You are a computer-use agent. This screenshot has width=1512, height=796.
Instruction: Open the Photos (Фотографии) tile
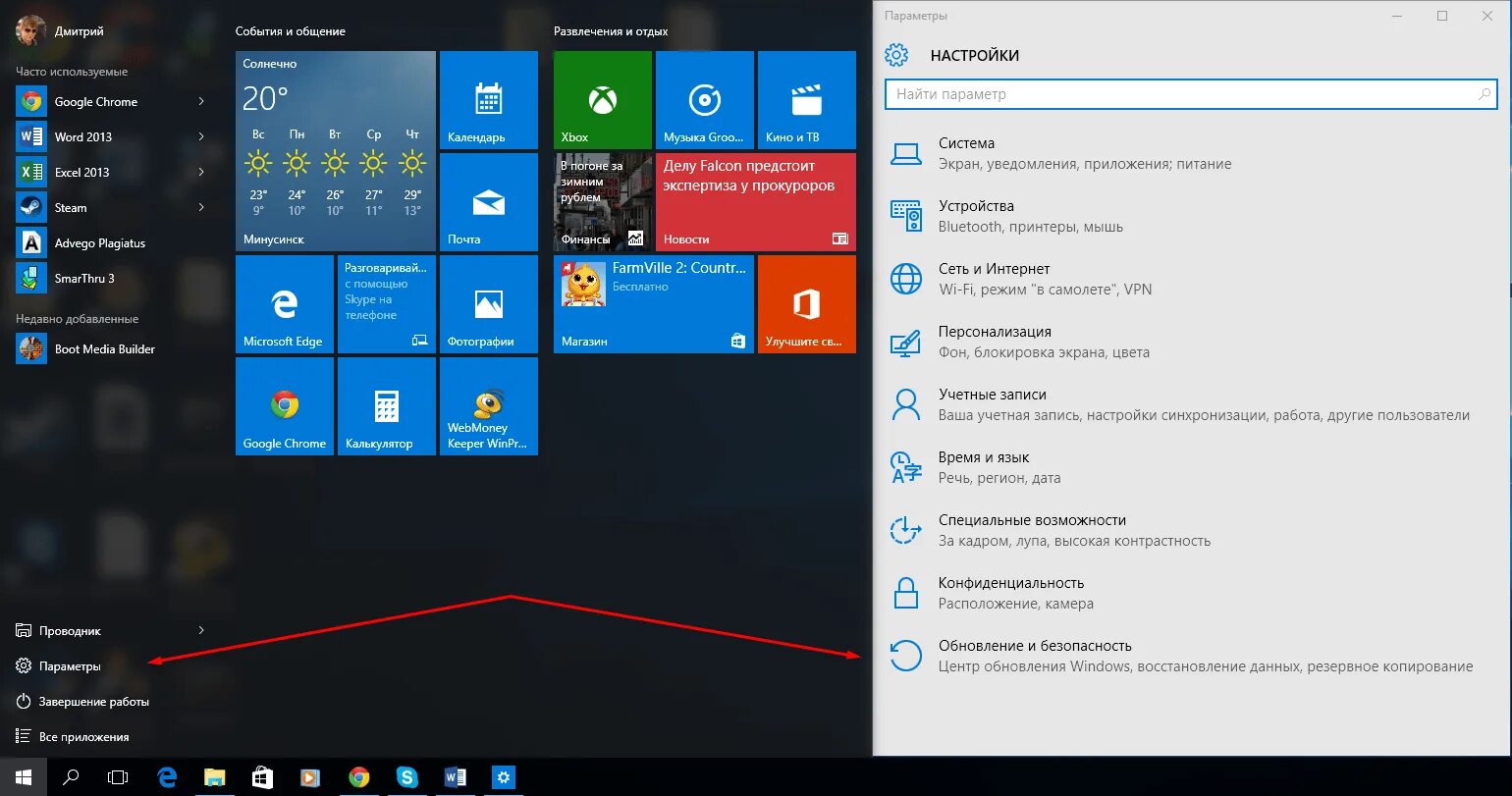click(x=489, y=304)
